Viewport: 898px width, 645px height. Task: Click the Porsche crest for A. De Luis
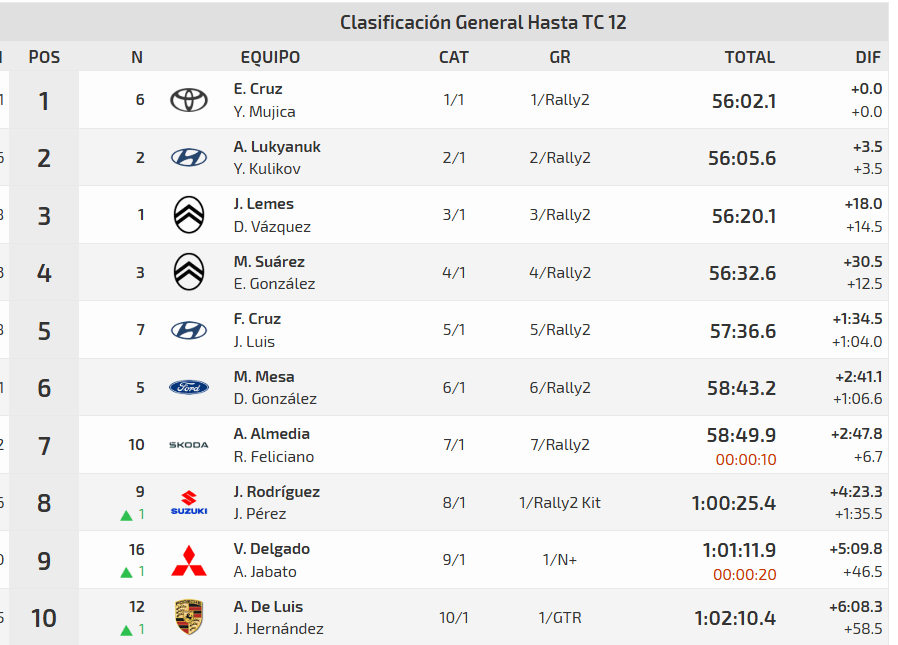pyautogui.click(x=189, y=617)
